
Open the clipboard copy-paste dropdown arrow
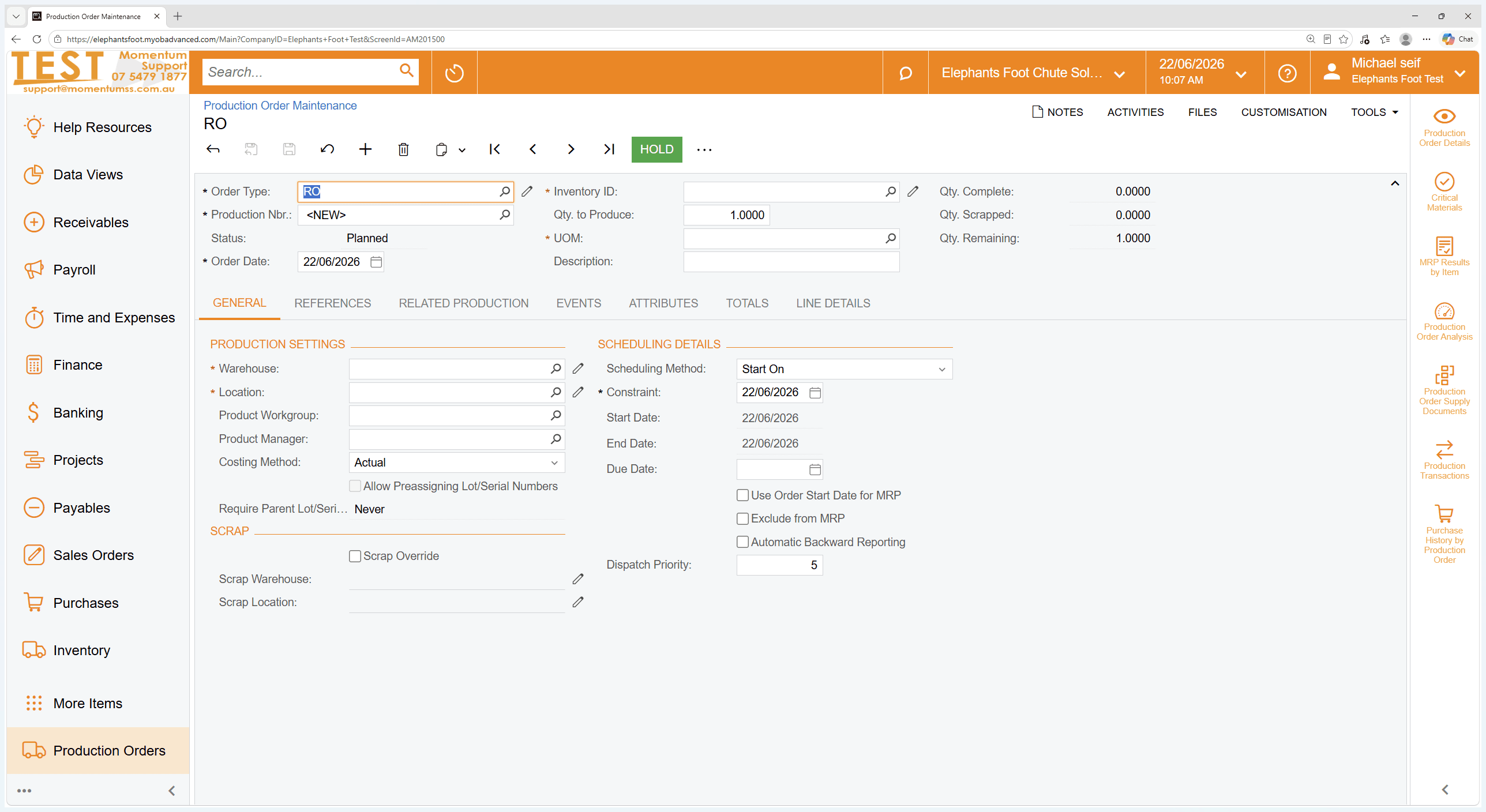462,150
